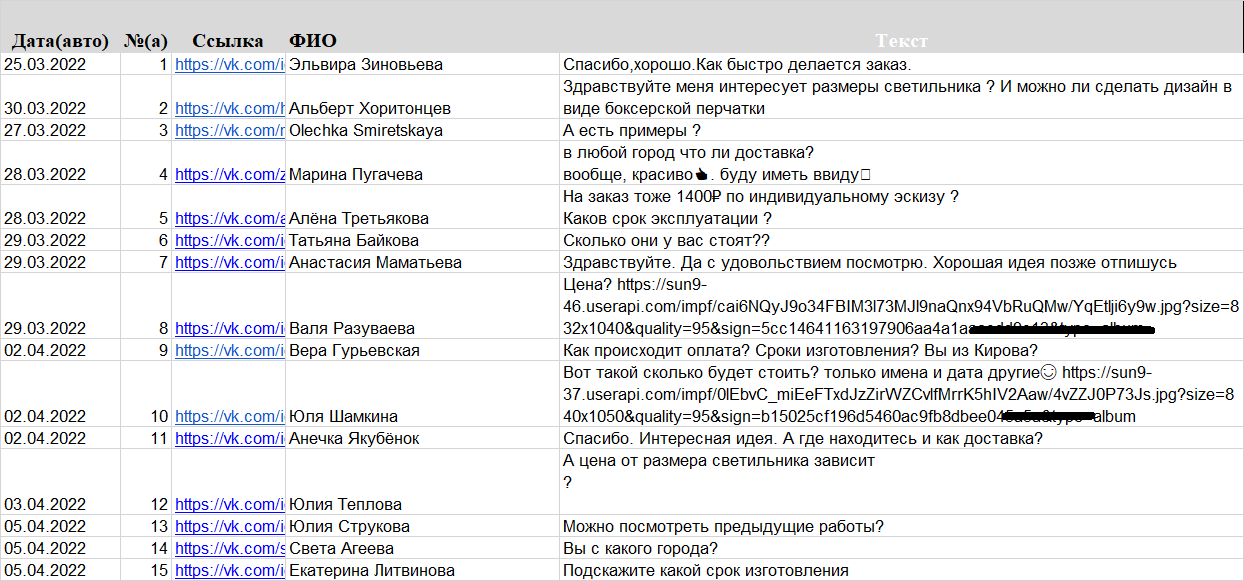Select the row number cell 8
This screenshot has width=1244, height=581.
pos(146,306)
